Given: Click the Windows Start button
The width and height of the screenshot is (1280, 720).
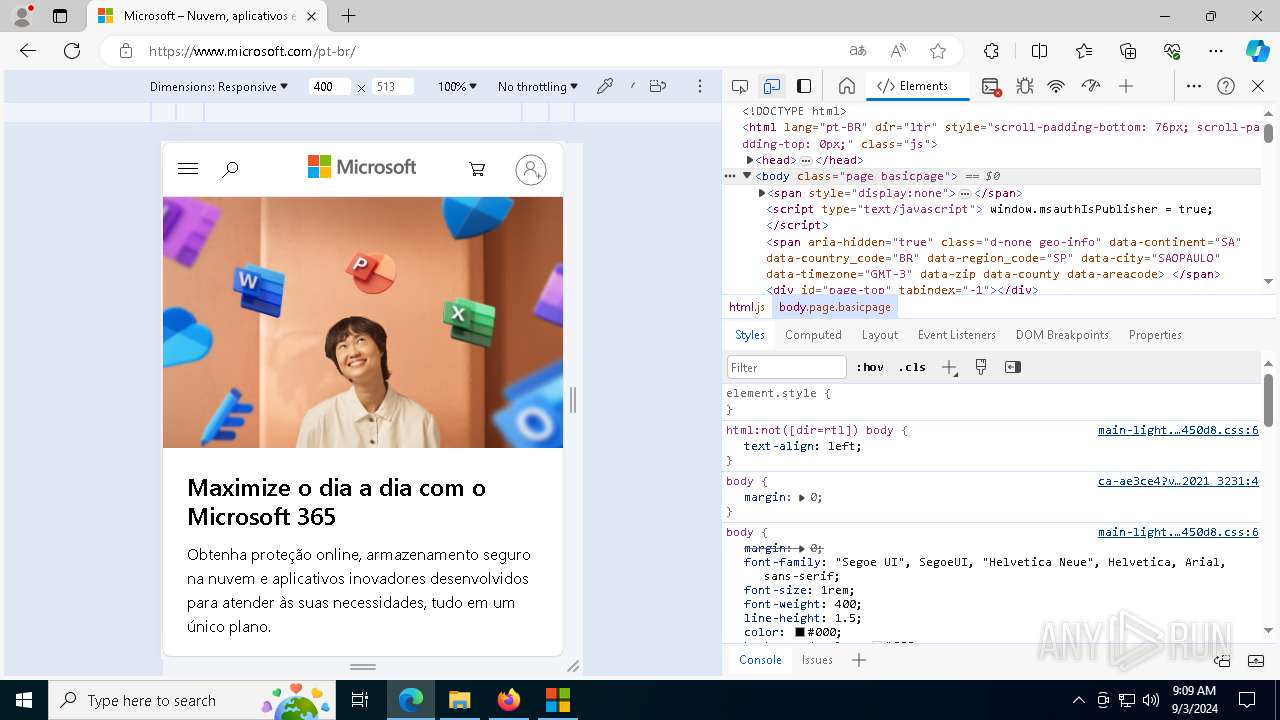Looking at the screenshot, I should click(24, 700).
